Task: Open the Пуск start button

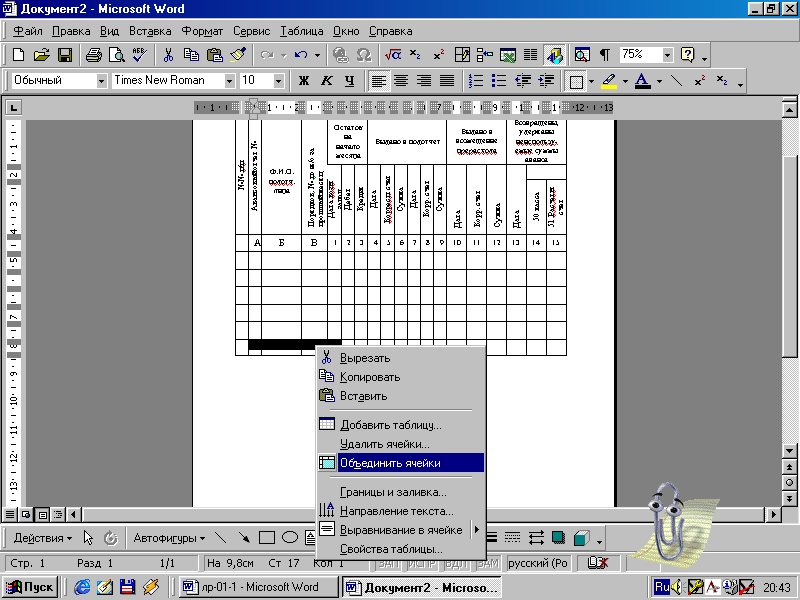Action: pos(30,587)
